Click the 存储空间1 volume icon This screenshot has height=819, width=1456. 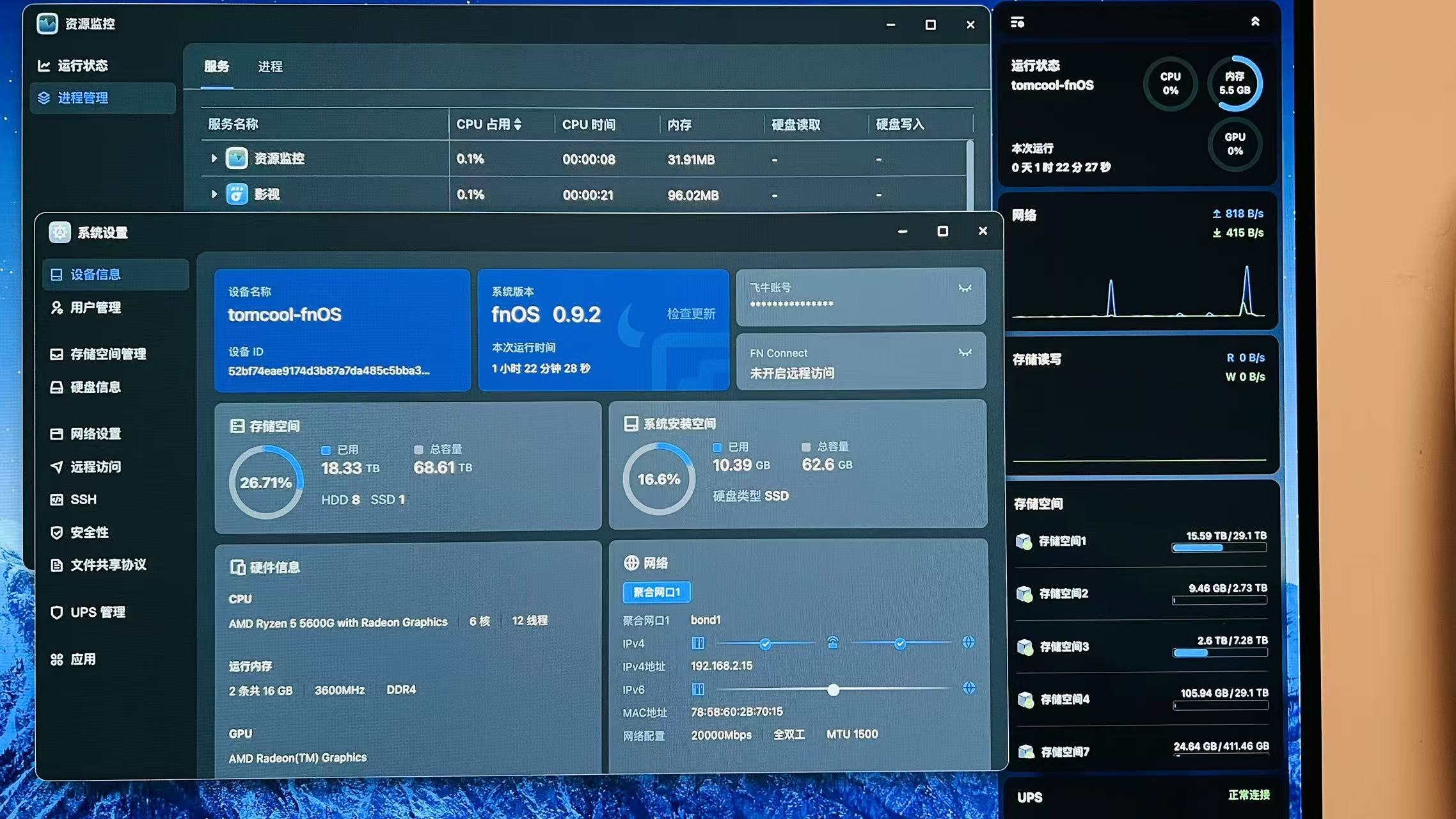click(1024, 541)
